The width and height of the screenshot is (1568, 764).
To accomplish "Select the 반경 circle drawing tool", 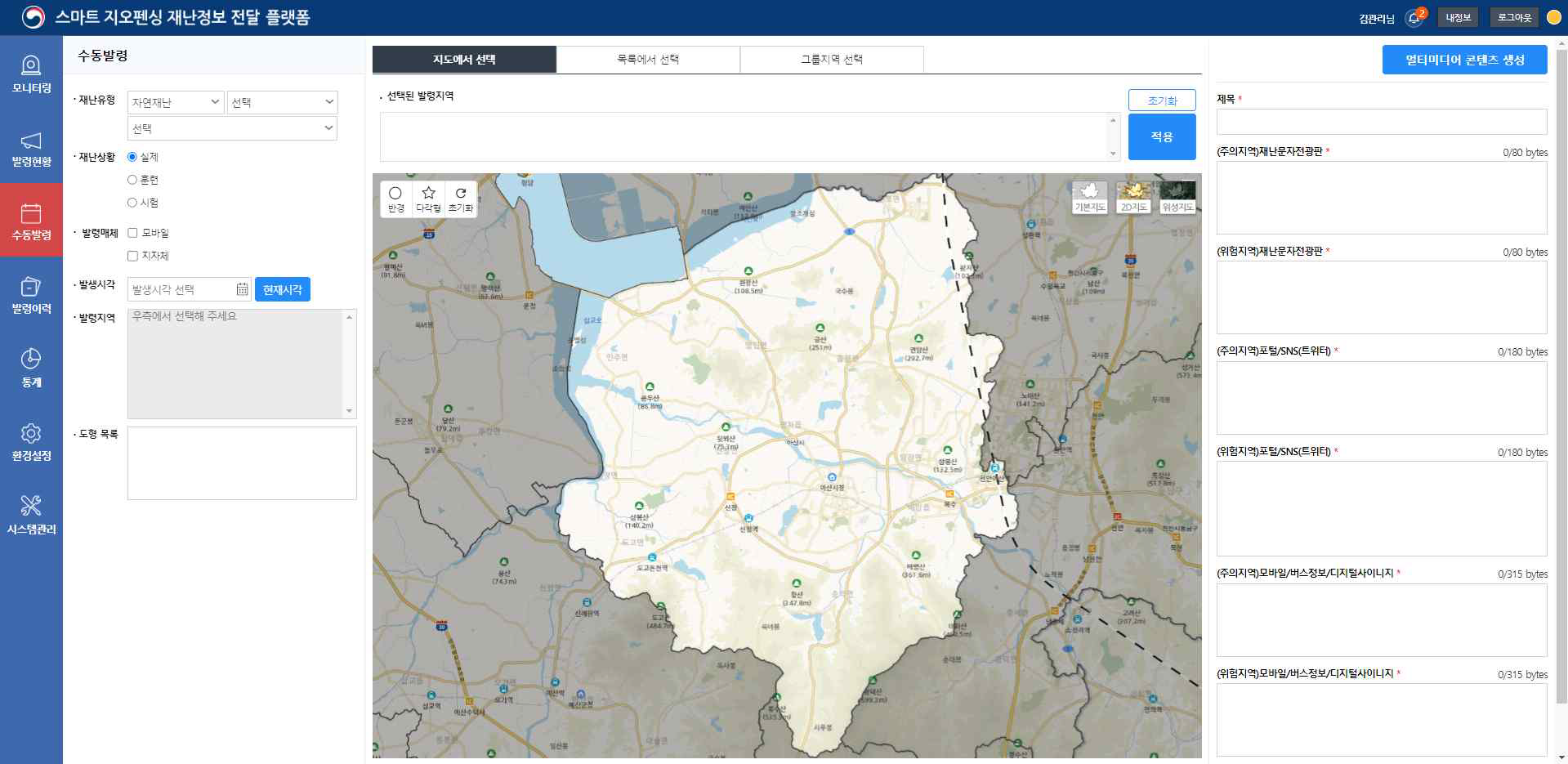I will pyautogui.click(x=395, y=199).
